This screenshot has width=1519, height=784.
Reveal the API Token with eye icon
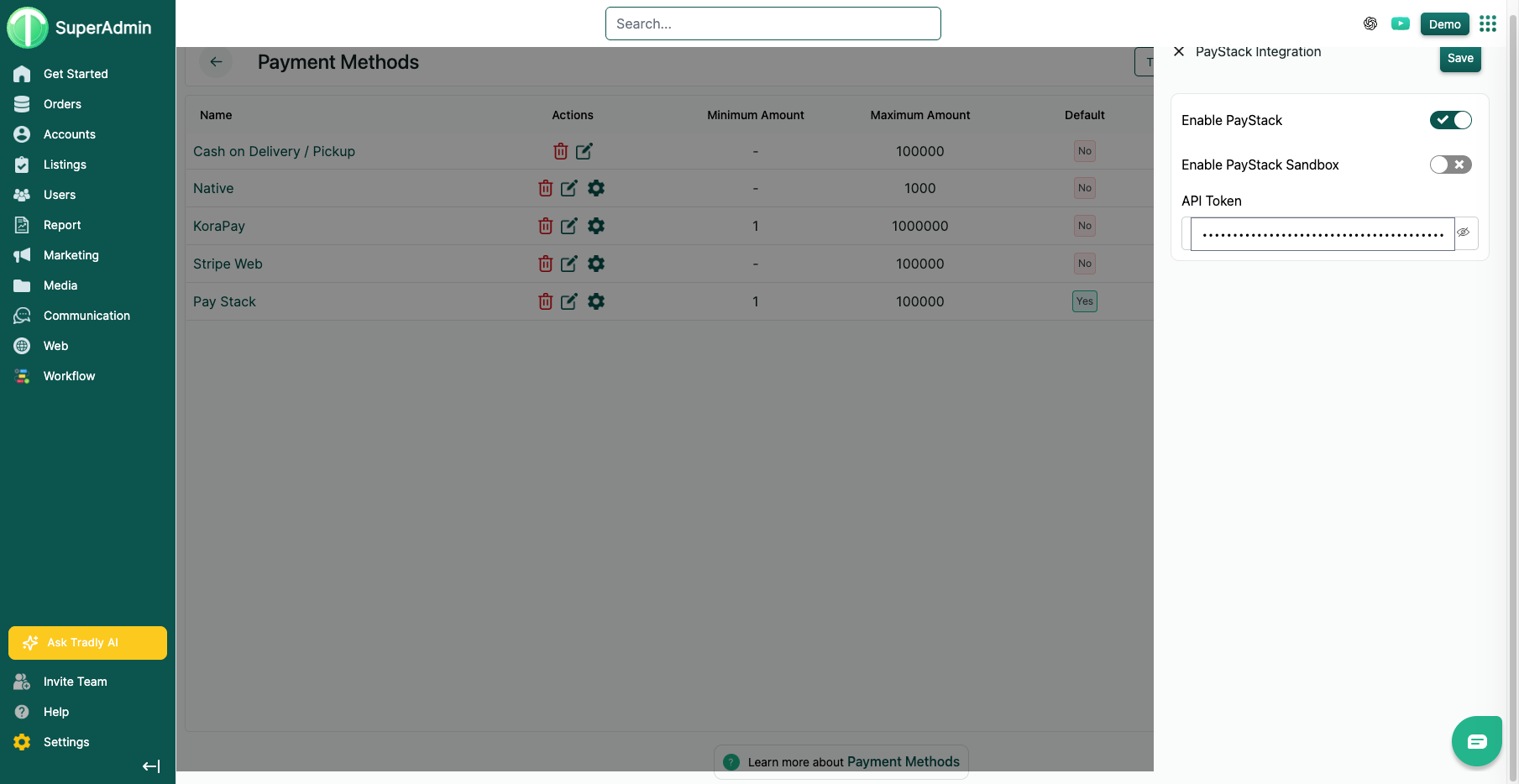pos(1463,233)
